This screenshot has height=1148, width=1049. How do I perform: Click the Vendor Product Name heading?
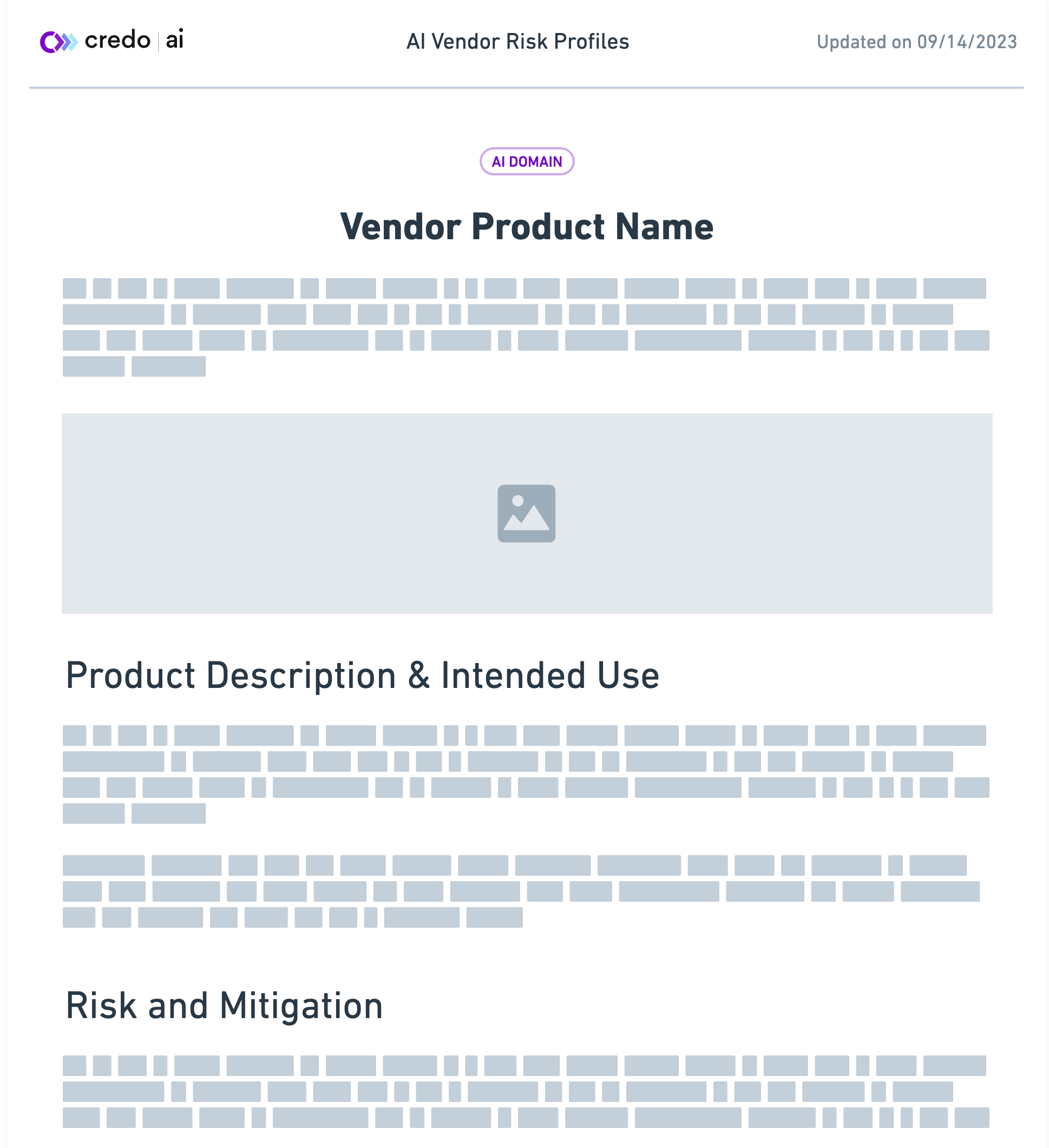coord(526,227)
